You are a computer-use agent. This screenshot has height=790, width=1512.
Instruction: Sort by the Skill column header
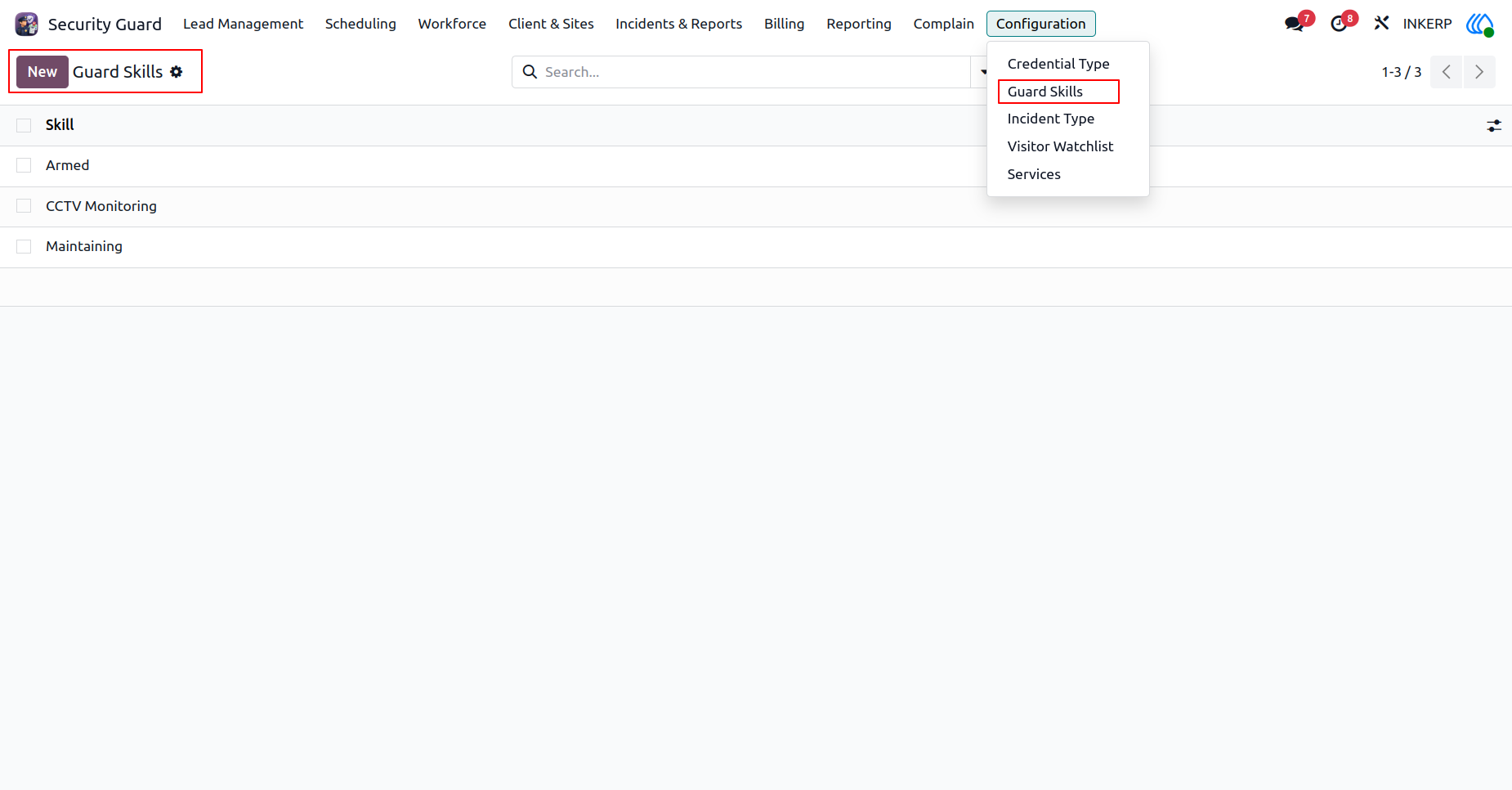click(x=60, y=125)
